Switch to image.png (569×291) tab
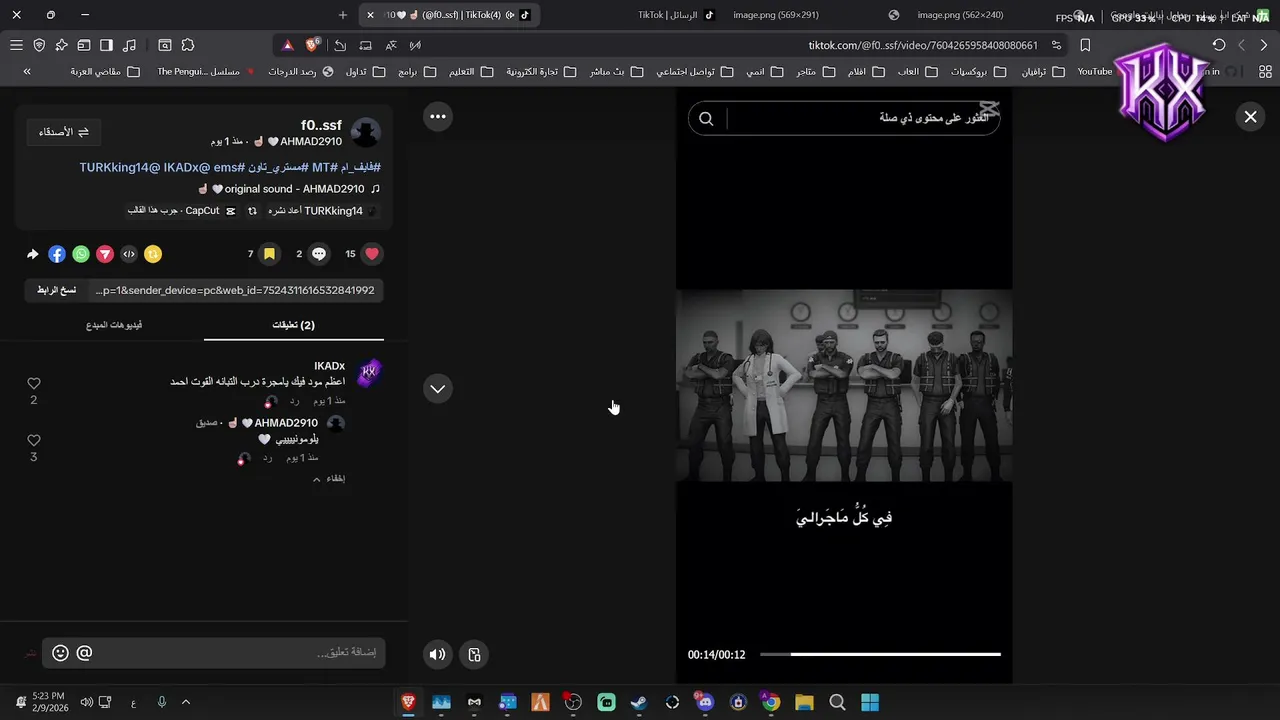 tap(776, 15)
